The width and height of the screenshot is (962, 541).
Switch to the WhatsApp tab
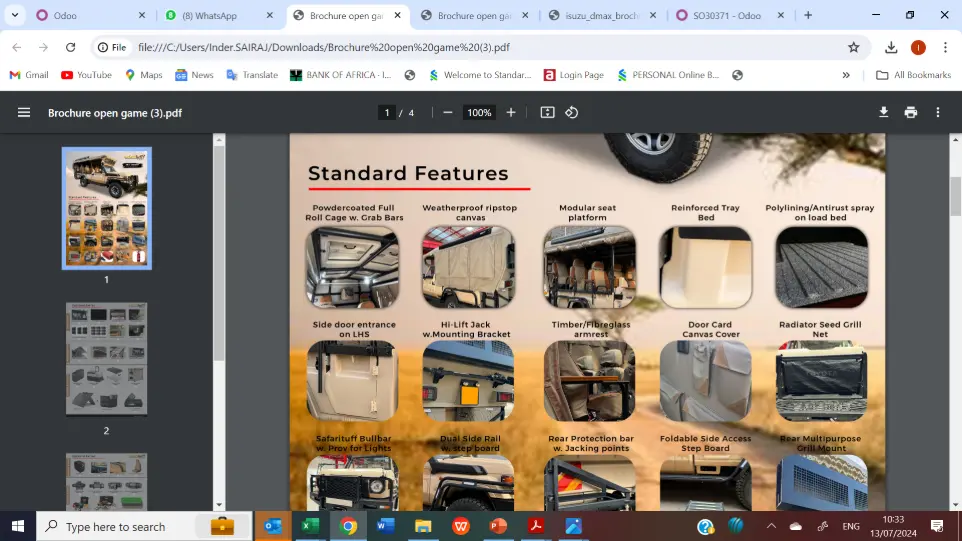215,16
